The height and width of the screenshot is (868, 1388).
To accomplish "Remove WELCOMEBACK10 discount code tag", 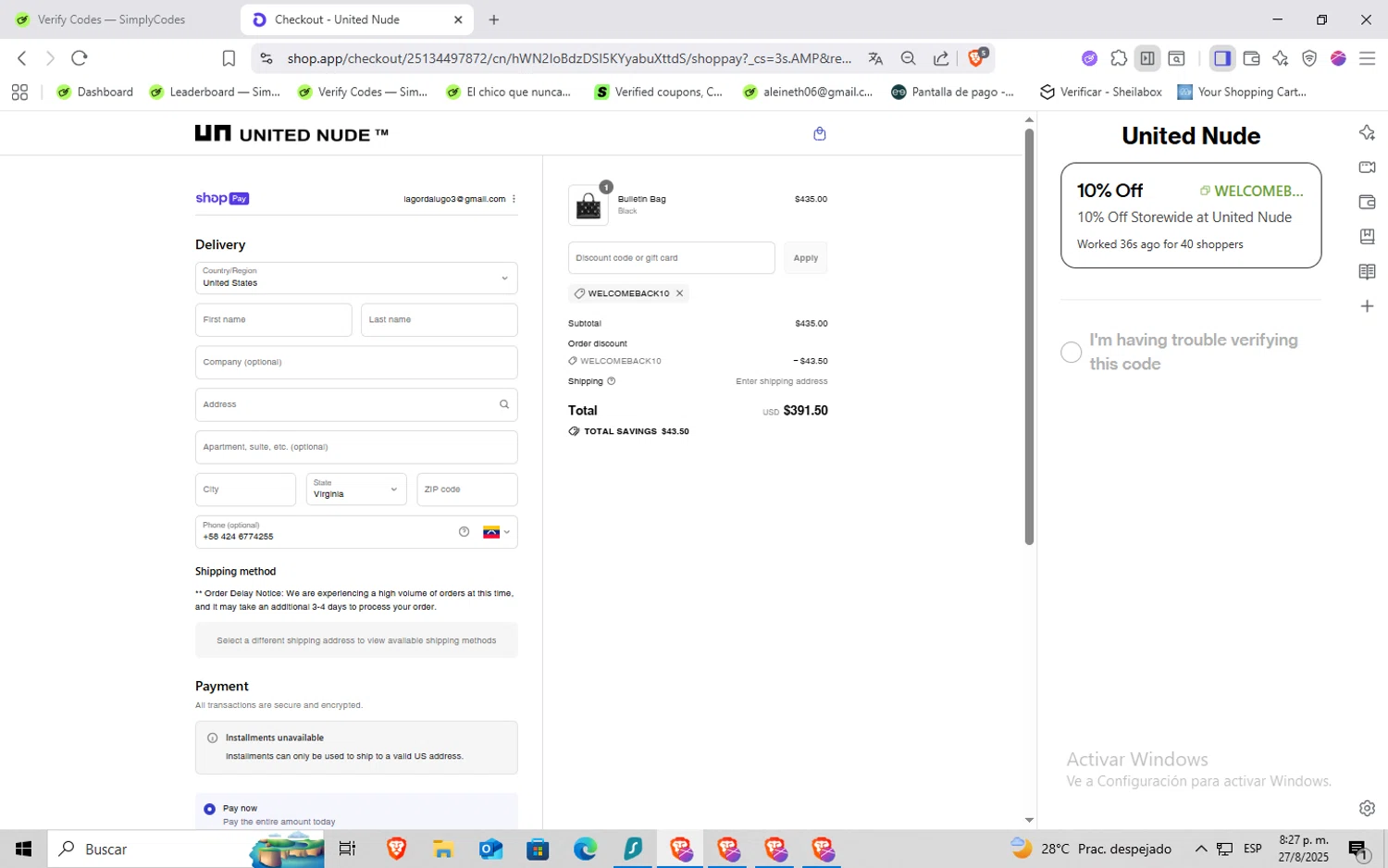I will pyautogui.click(x=679, y=293).
